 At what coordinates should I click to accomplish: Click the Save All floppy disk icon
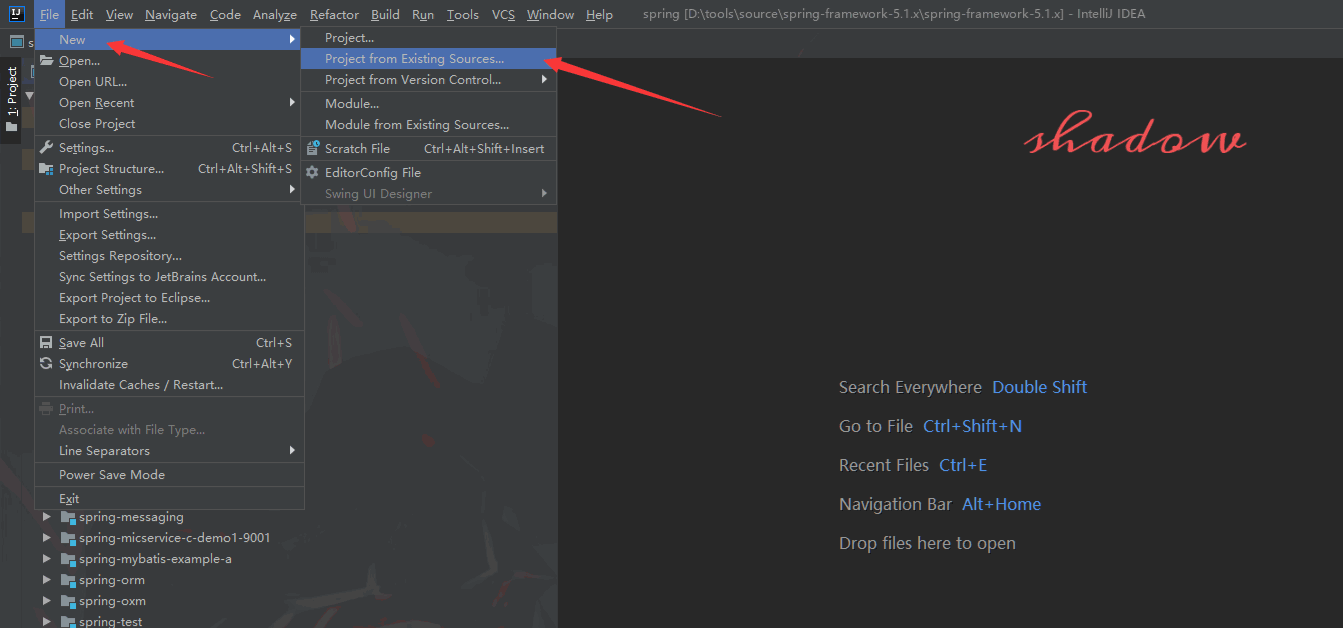tap(46, 342)
